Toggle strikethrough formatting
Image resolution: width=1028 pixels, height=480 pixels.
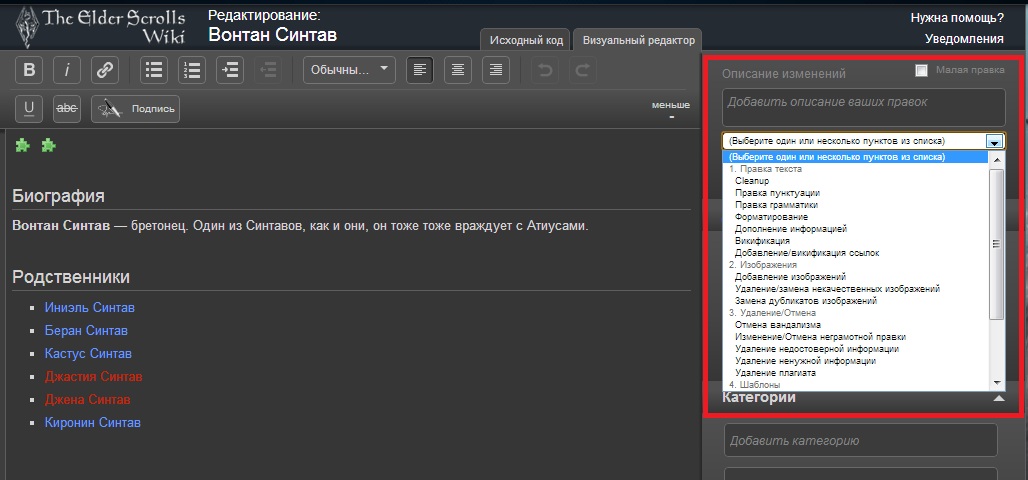pos(67,109)
